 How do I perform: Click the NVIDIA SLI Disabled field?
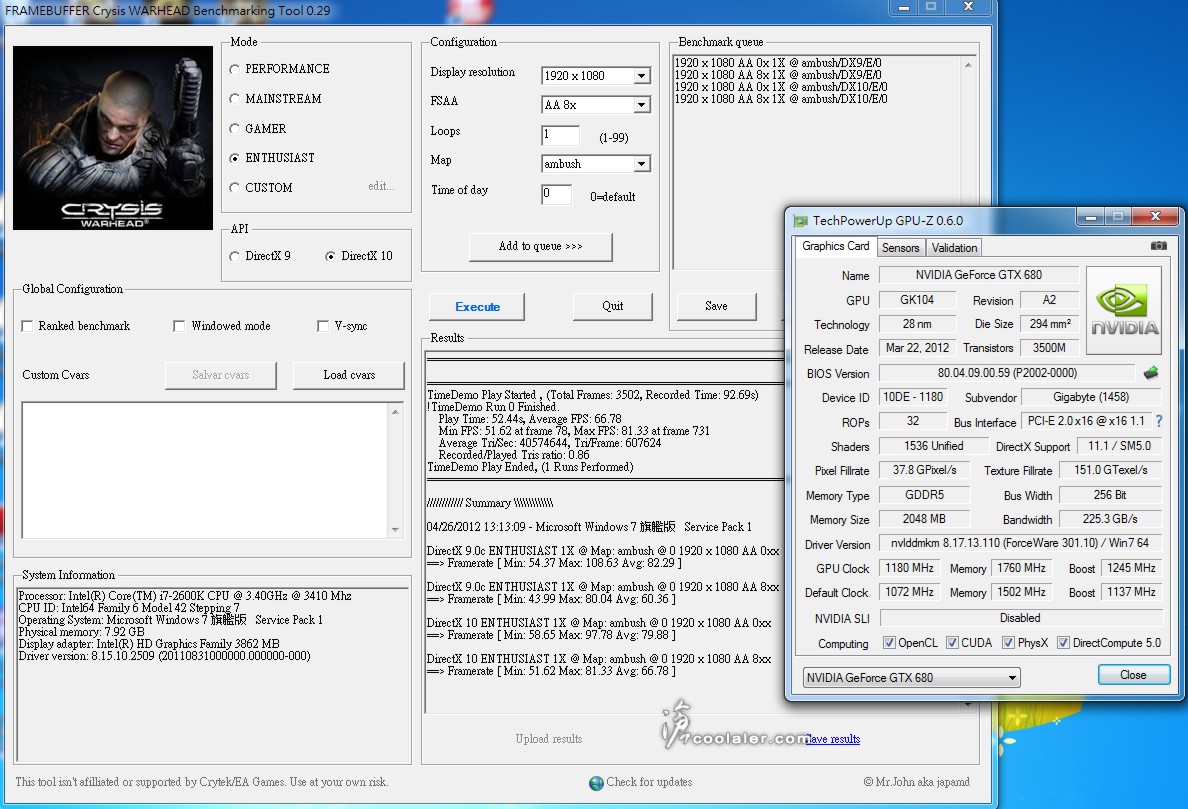pos(1020,618)
